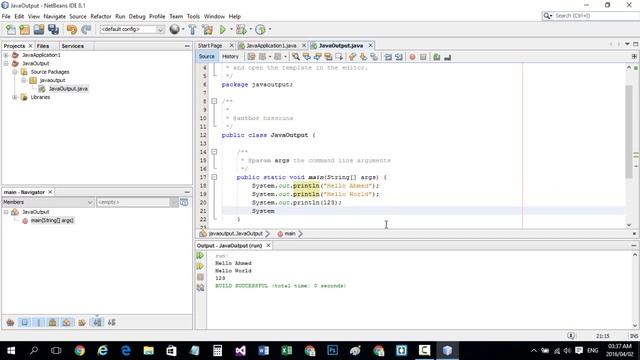Toggle Highlight Search in editor toolbar

[328, 57]
